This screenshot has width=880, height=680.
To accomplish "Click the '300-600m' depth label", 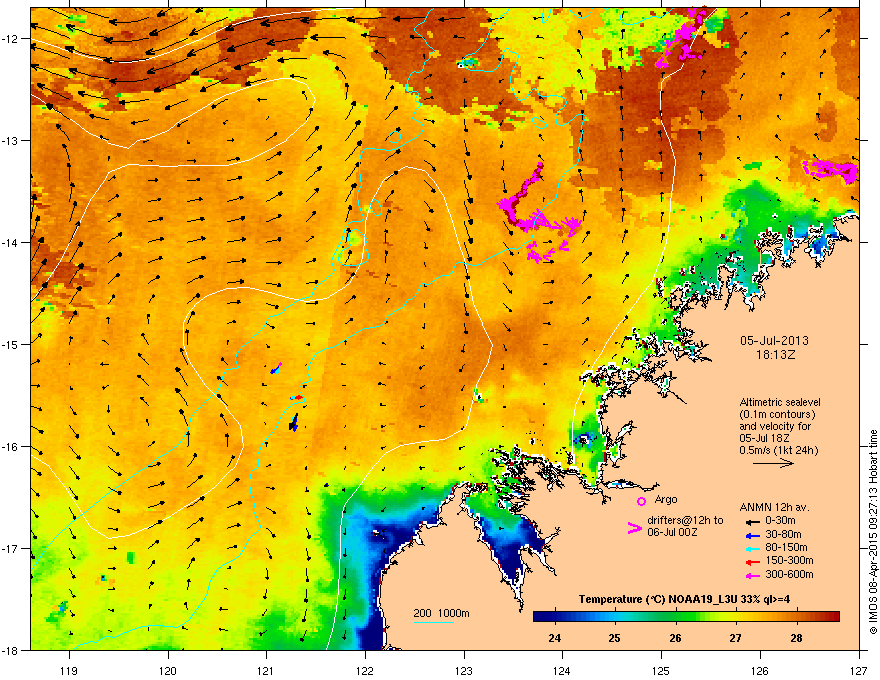I will 789,574.
